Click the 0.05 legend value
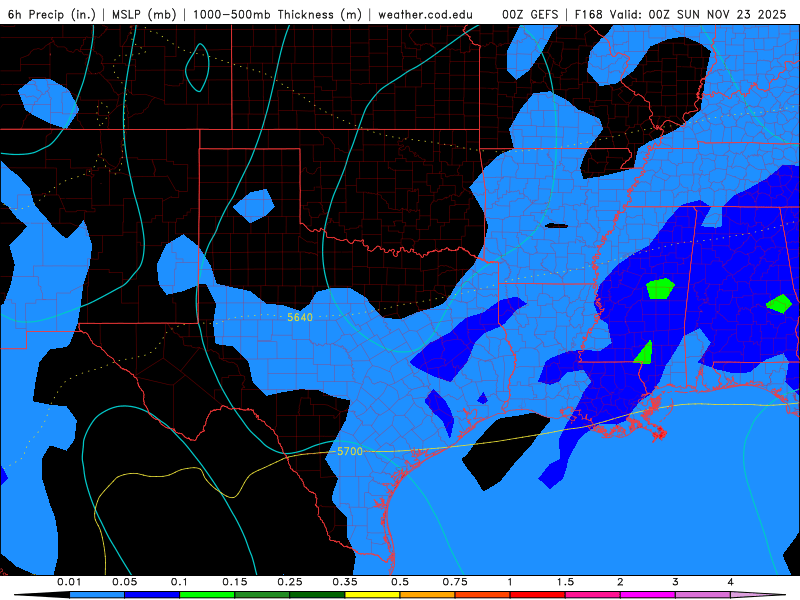800x600 pixels. (x=124, y=582)
